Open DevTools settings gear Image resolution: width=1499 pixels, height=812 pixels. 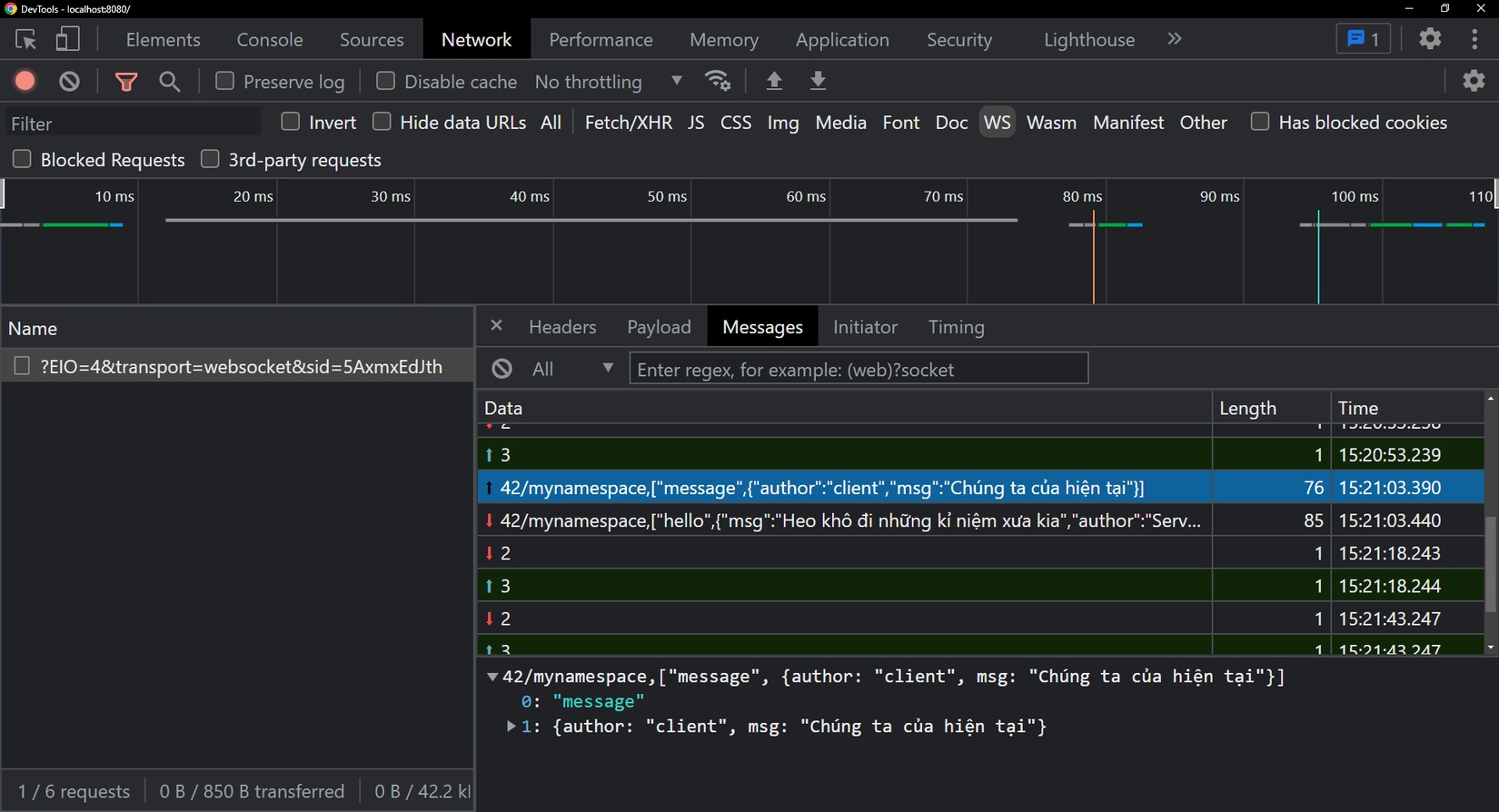coord(1430,38)
